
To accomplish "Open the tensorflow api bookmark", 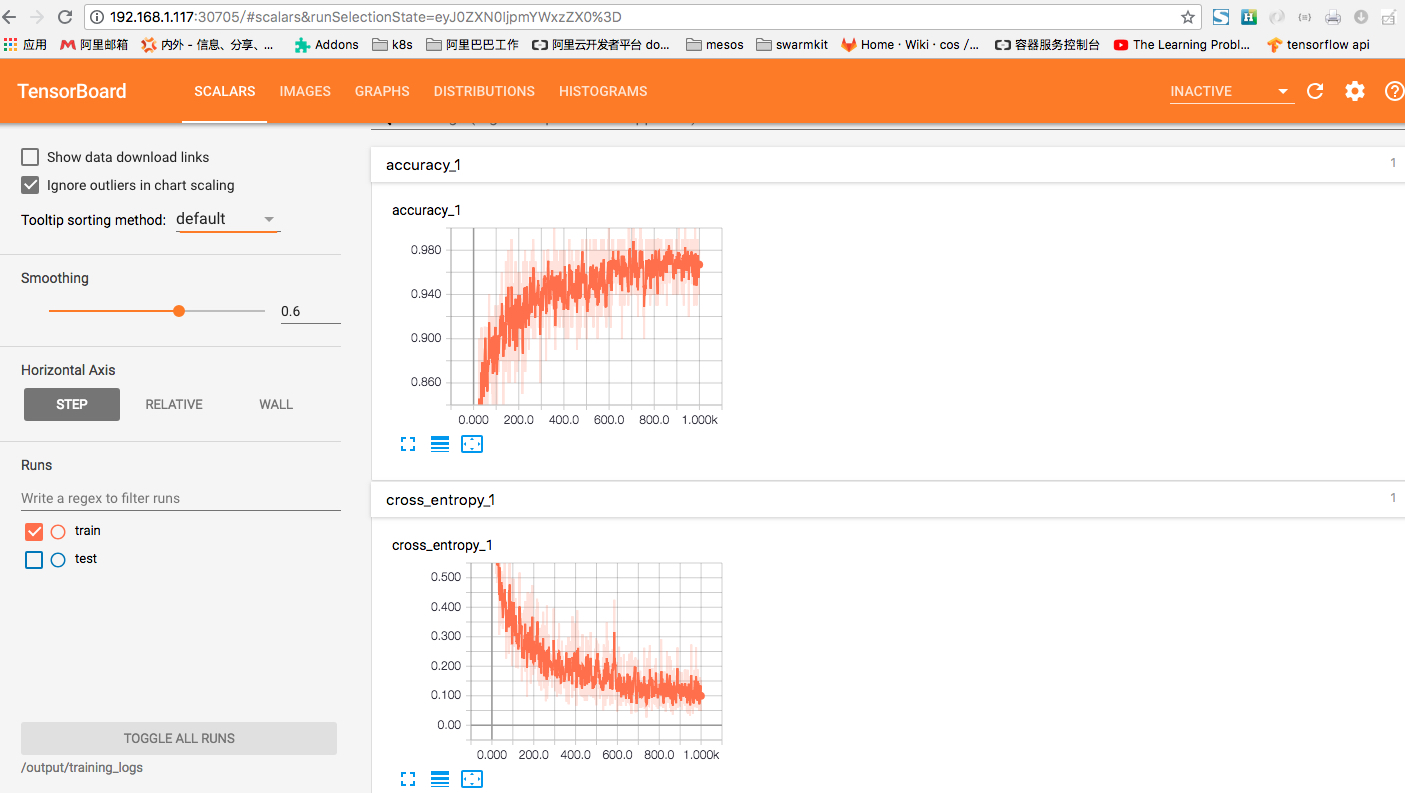I will [x=1318, y=44].
